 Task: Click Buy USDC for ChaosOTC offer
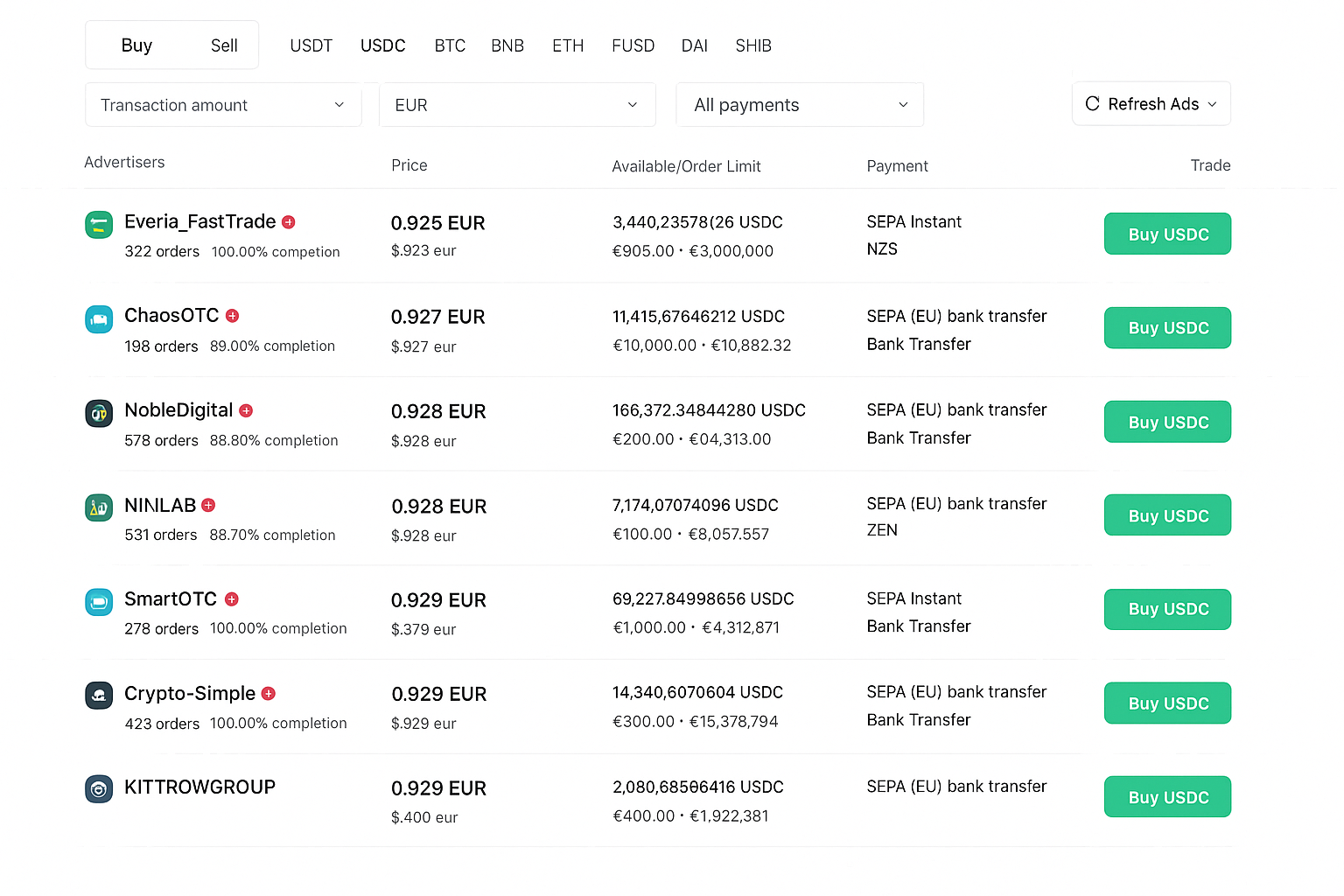1167,328
